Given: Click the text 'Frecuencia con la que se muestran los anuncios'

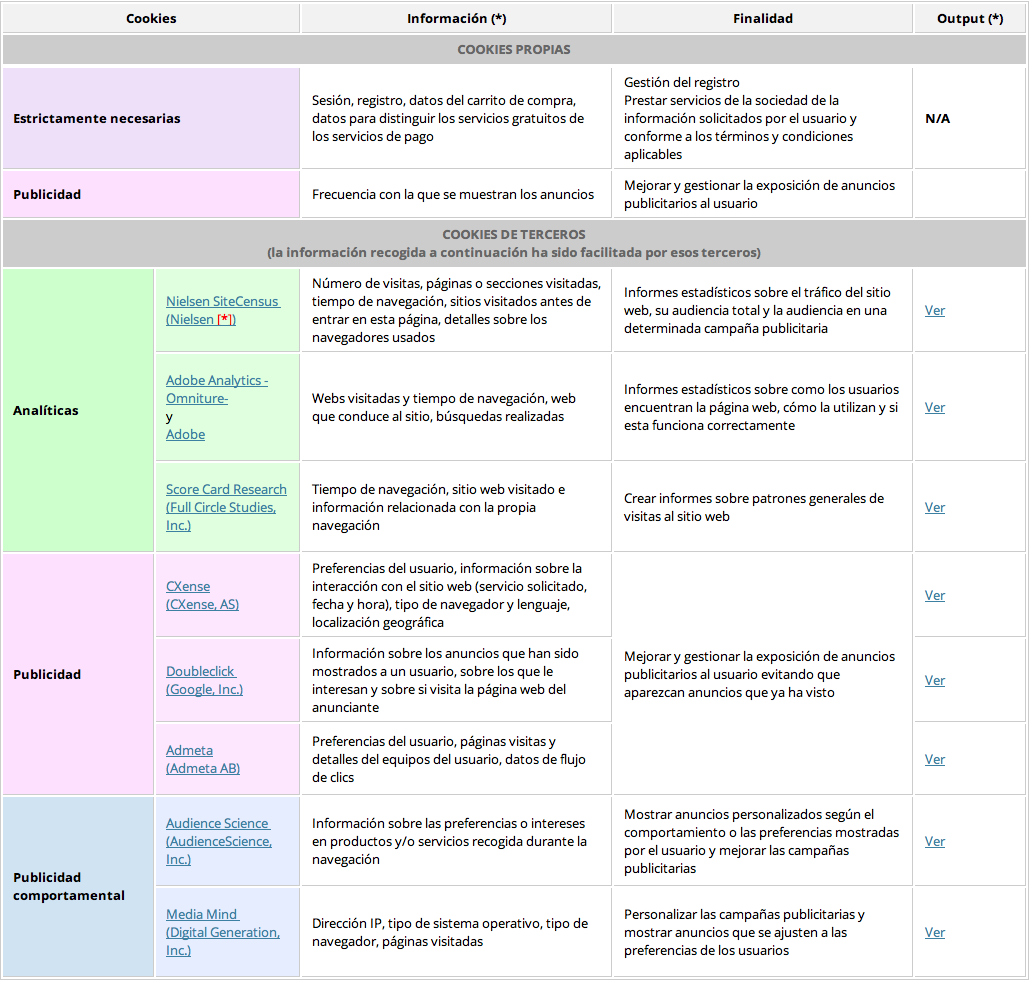Looking at the screenshot, I should 452,194.
